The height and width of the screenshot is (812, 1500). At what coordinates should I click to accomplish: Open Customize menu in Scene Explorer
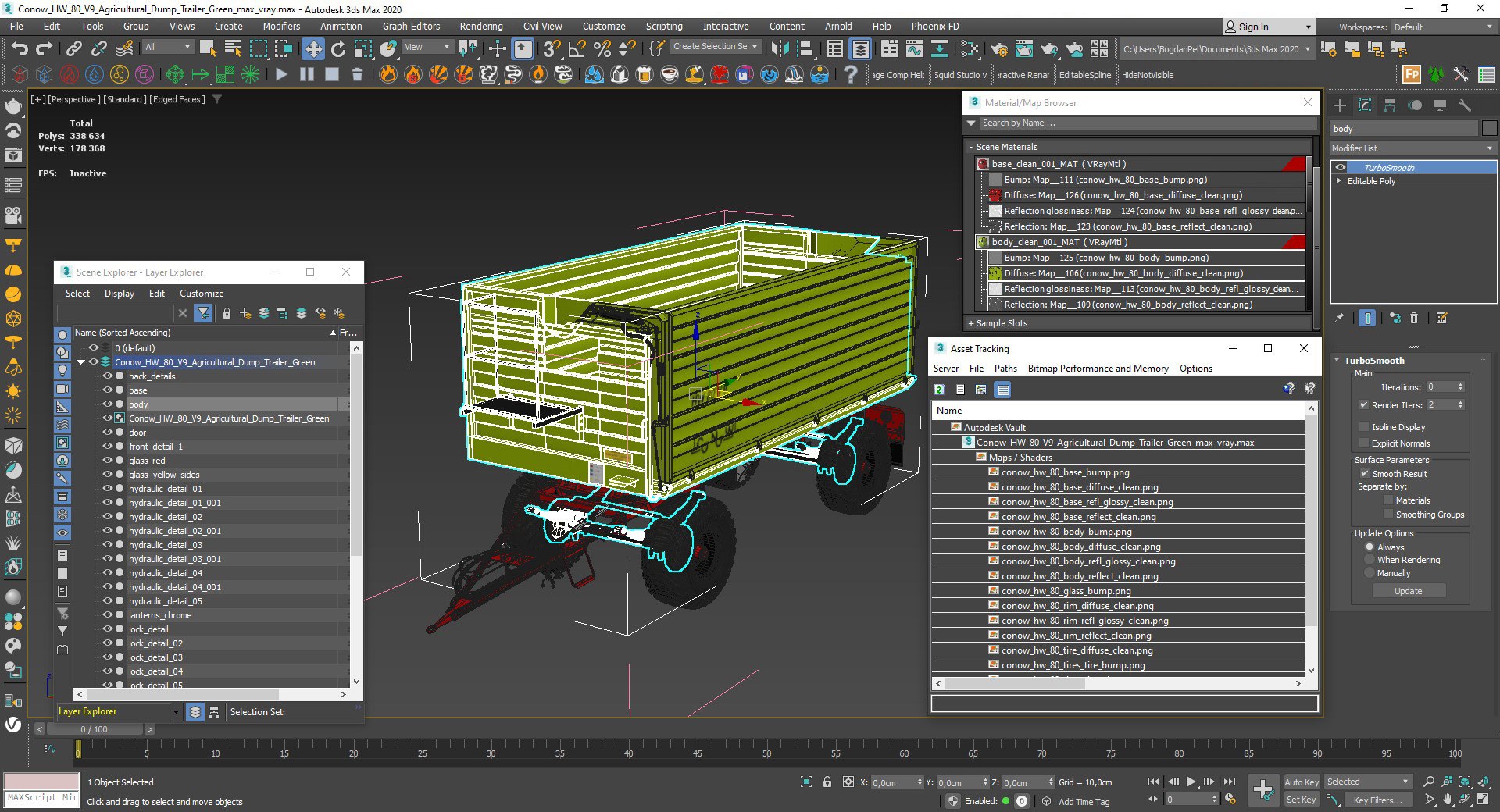click(x=202, y=294)
